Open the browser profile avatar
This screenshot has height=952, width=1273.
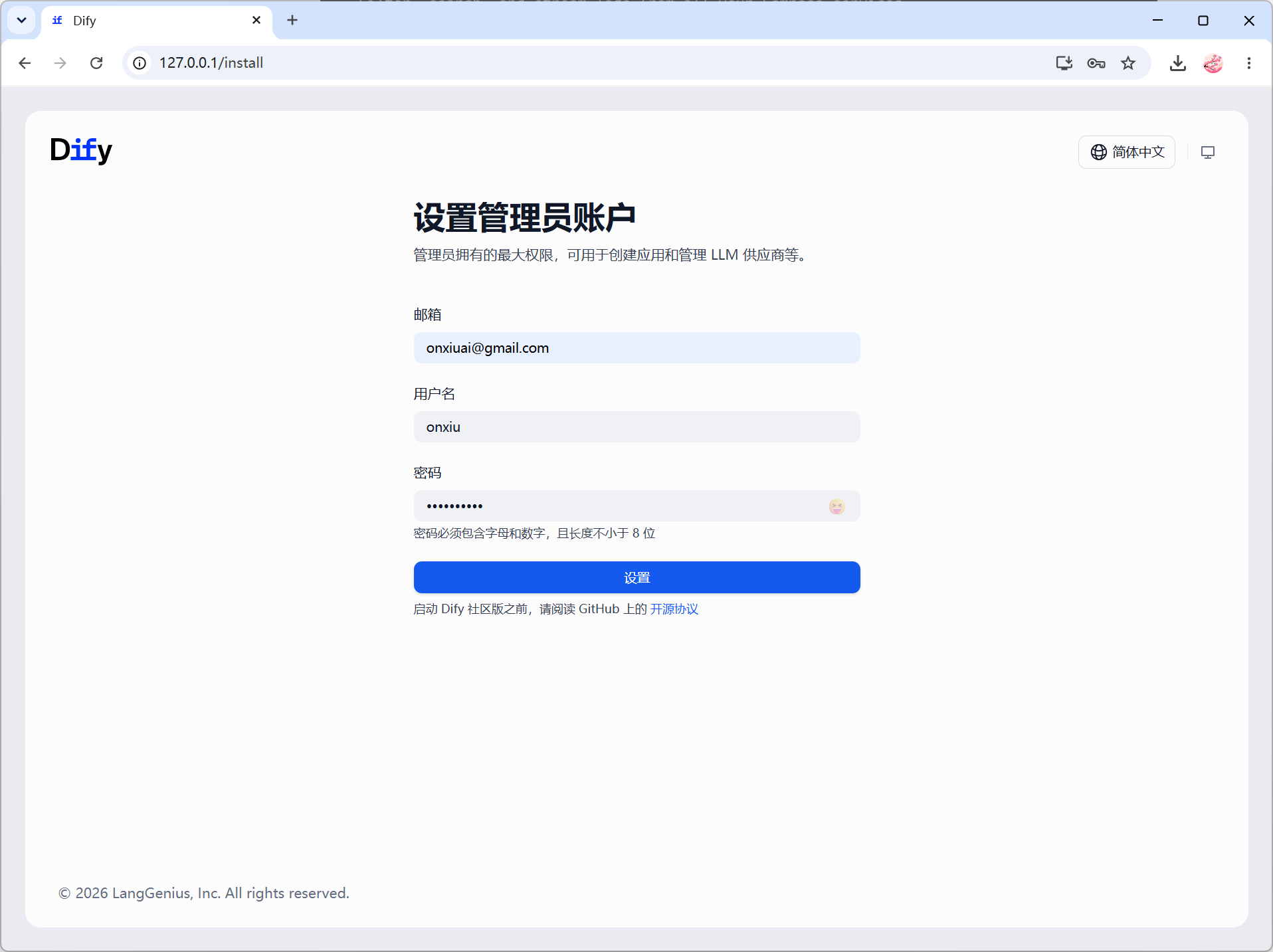[x=1213, y=63]
